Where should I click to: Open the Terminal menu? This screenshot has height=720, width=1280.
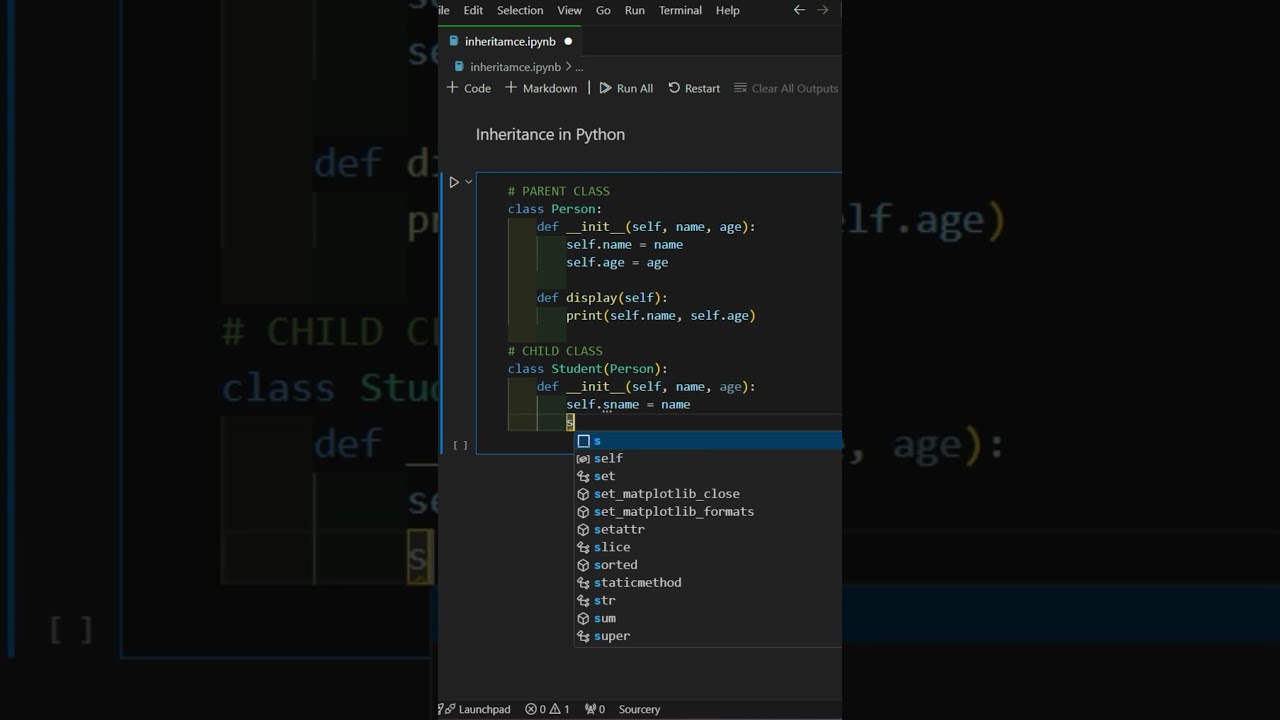[680, 10]
